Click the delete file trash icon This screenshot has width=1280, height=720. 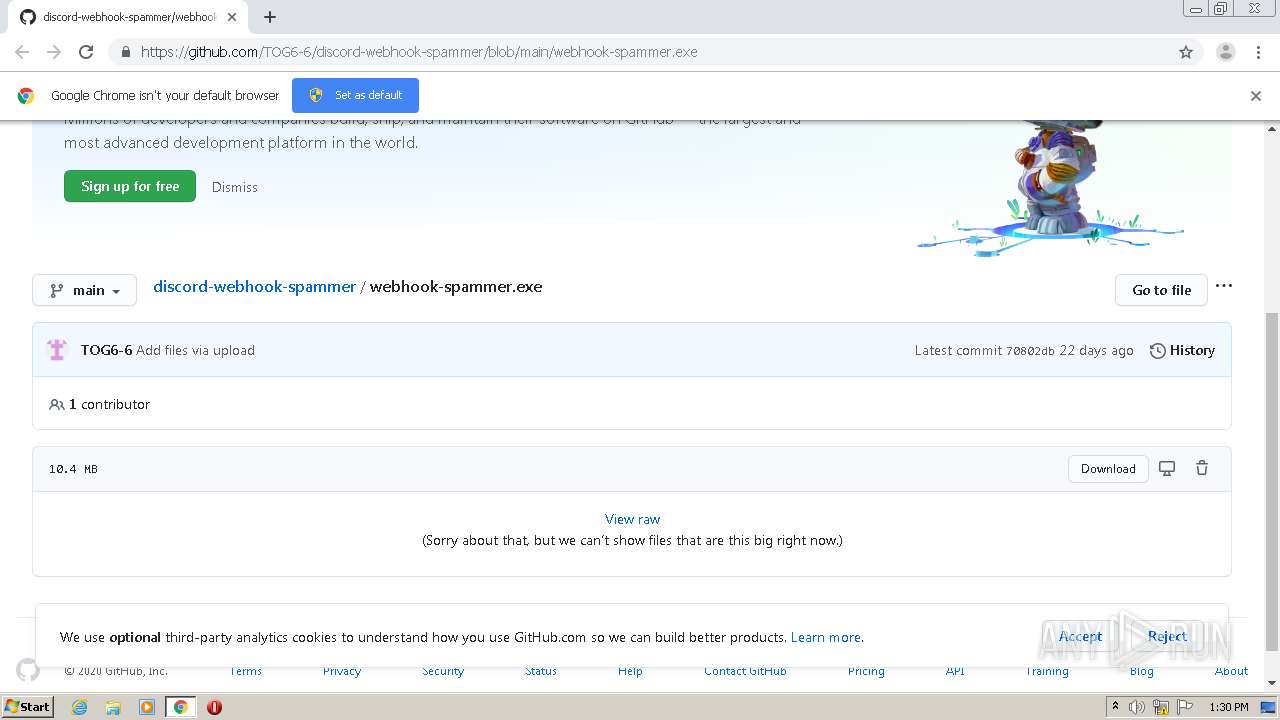1202,468
